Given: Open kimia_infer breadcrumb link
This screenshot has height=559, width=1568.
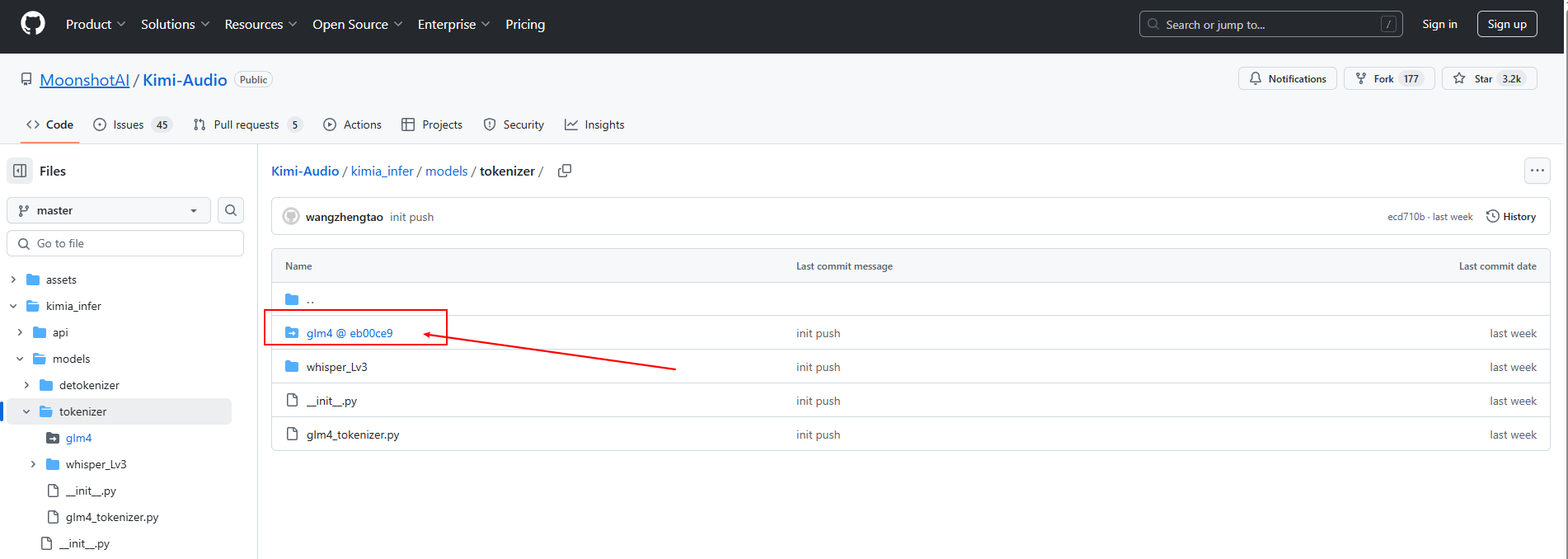Looking at the screenshot, I should (x=383, y=171).
